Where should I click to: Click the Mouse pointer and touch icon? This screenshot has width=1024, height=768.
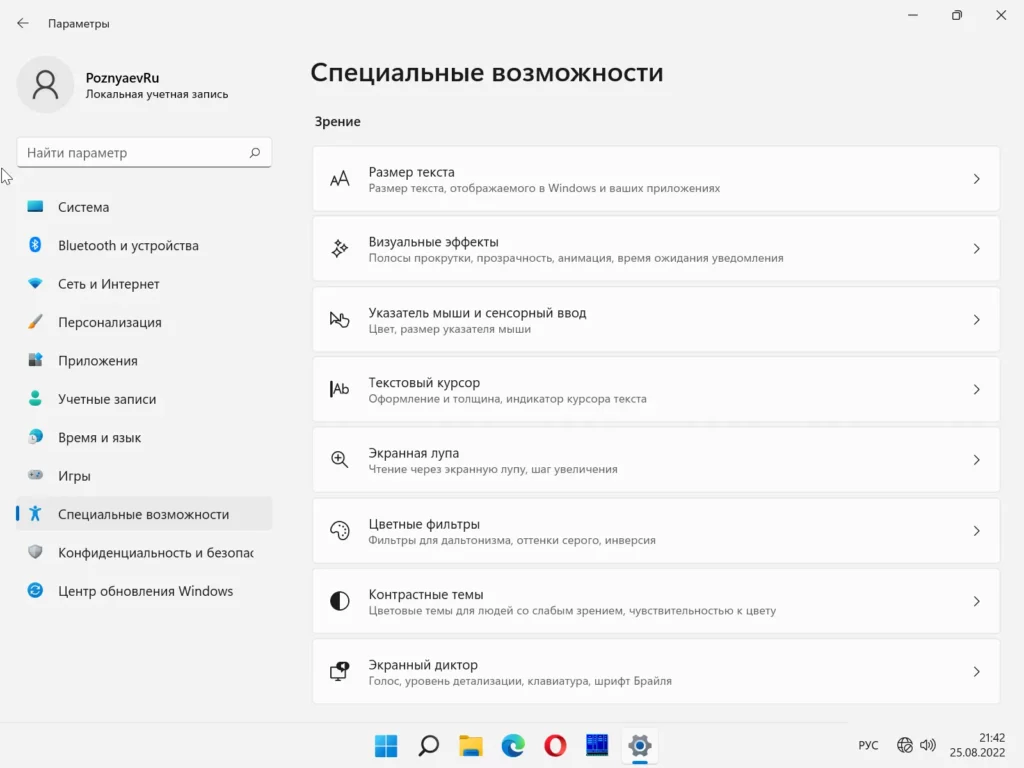[340, 320]
